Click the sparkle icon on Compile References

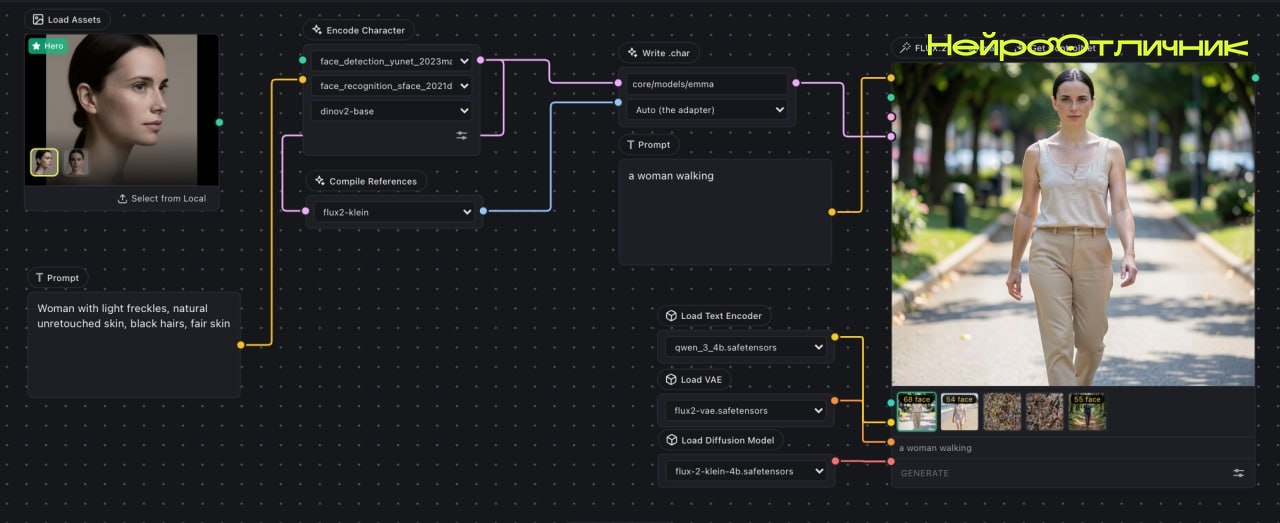(320, 181)
